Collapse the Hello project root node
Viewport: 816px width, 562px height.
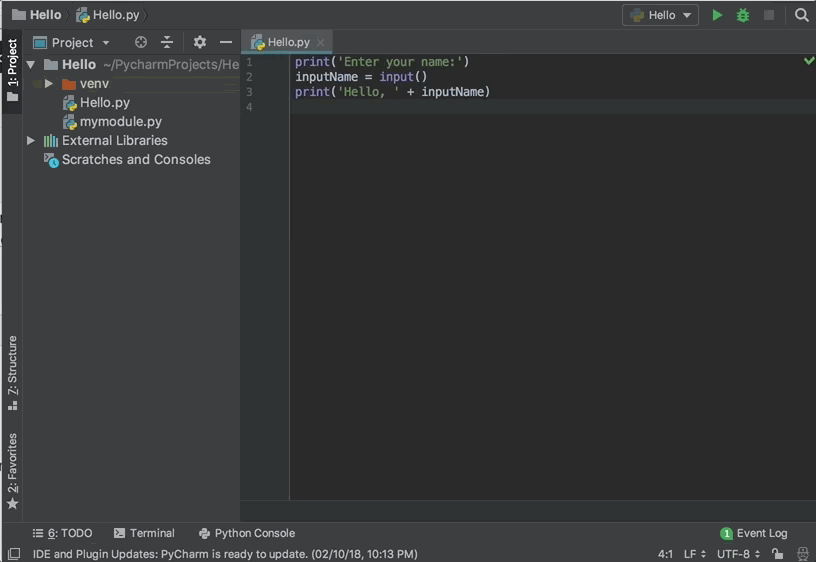31,65
